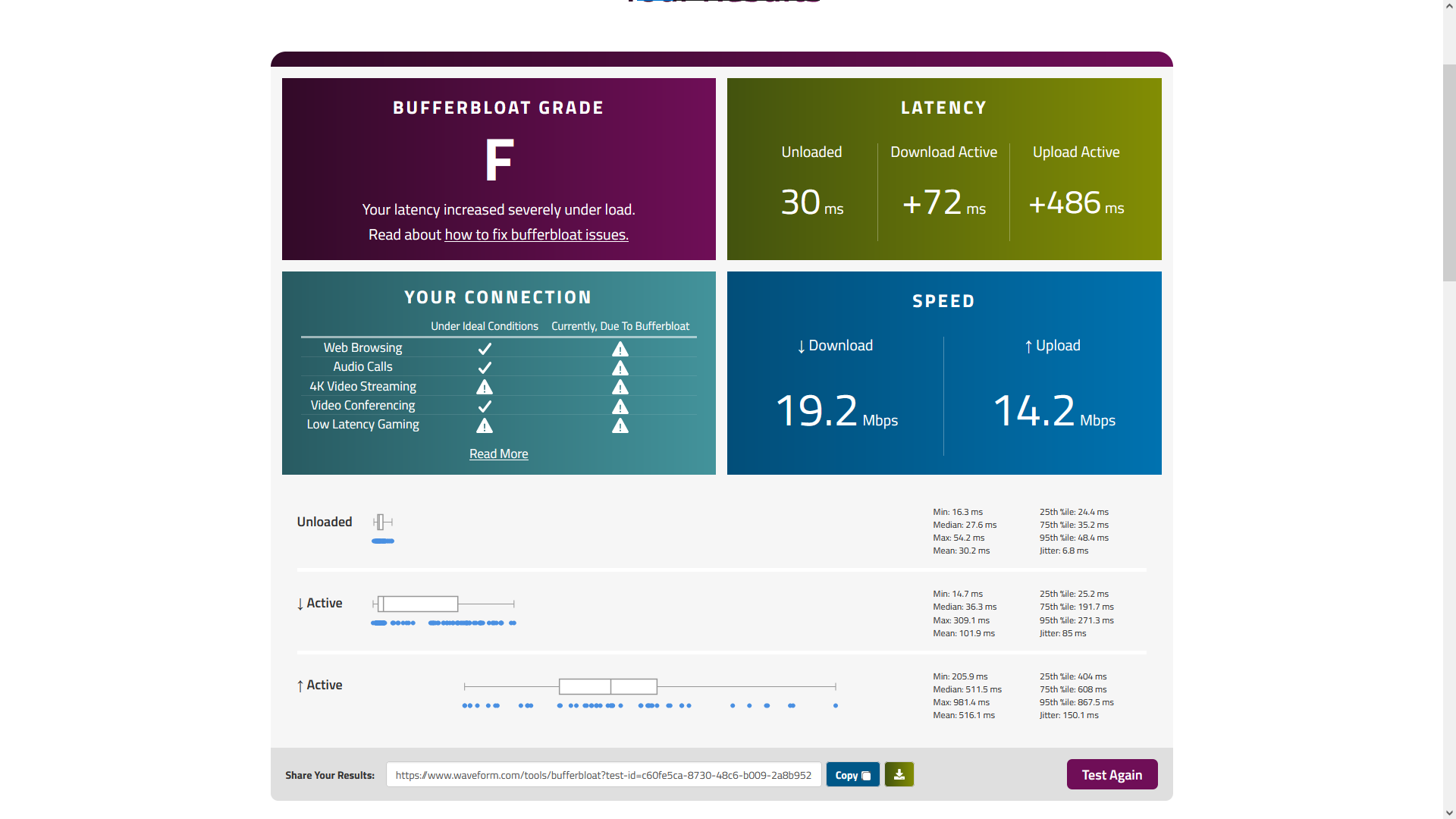Click the scrollbar down arrow
This screenshot has width=1456, height=819.
coord(1449,812)
